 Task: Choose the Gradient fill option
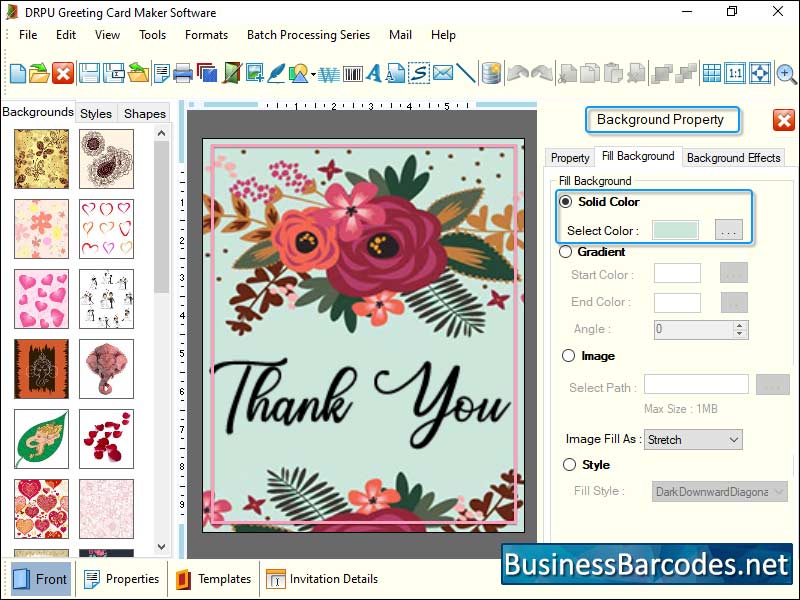[566, 252]
